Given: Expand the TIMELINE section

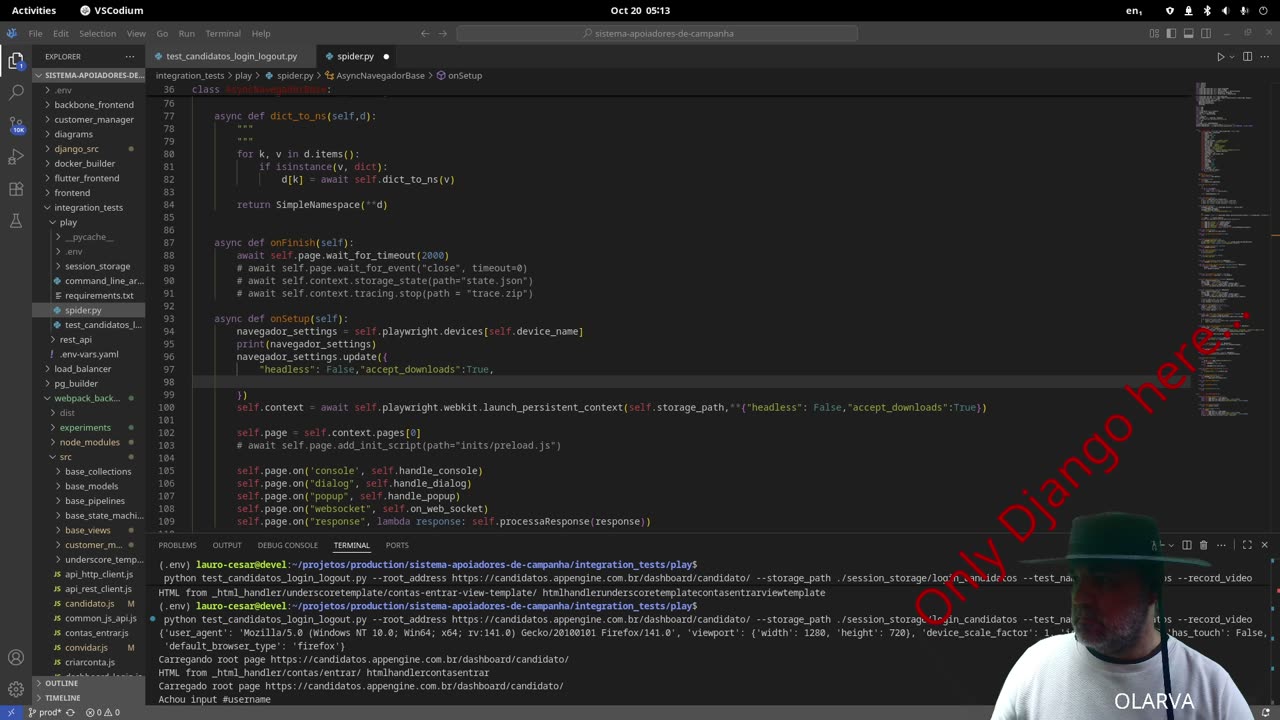Looking at the screenshot, I should point(90,698).
